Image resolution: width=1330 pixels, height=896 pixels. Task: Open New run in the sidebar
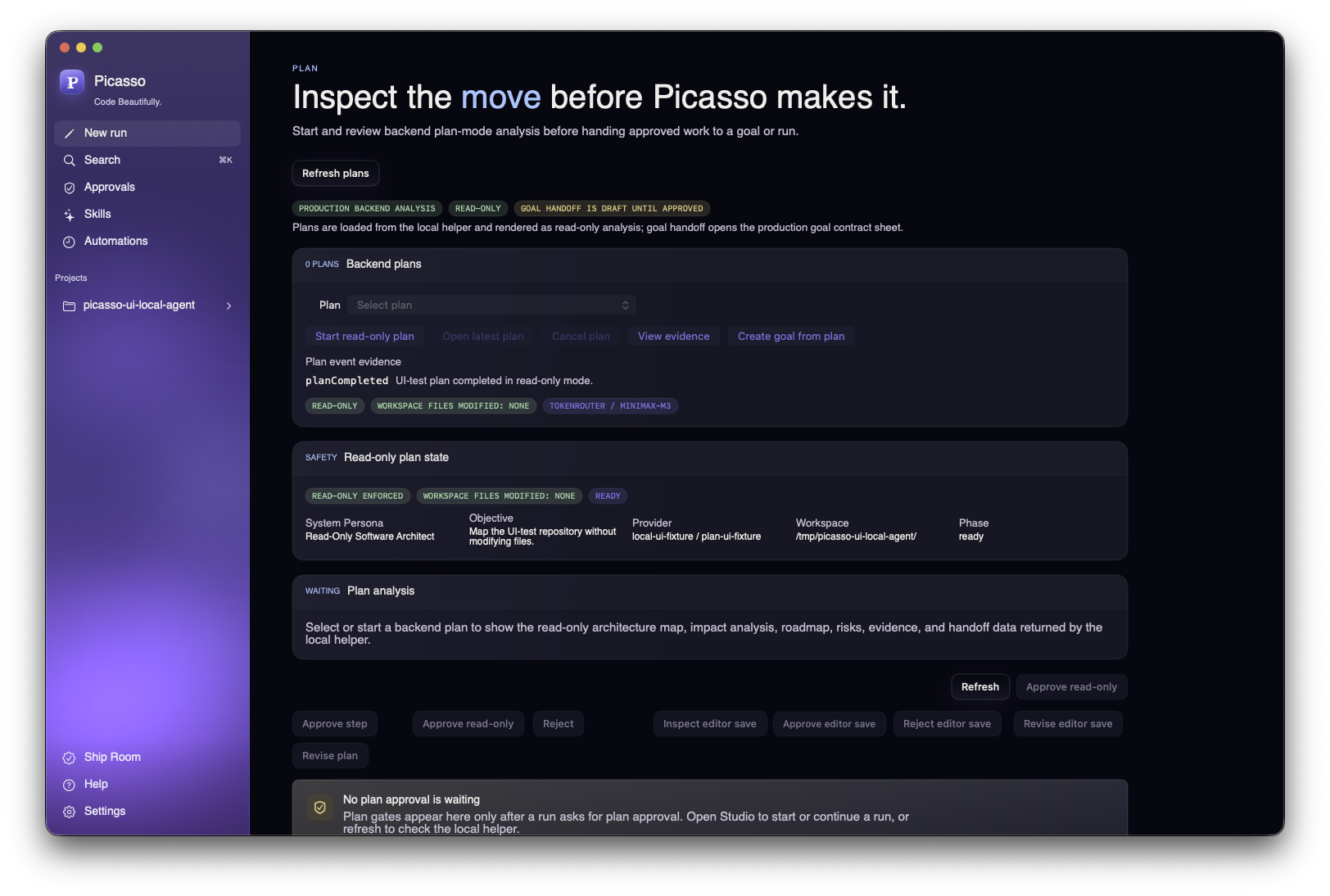tap(147, 133)
